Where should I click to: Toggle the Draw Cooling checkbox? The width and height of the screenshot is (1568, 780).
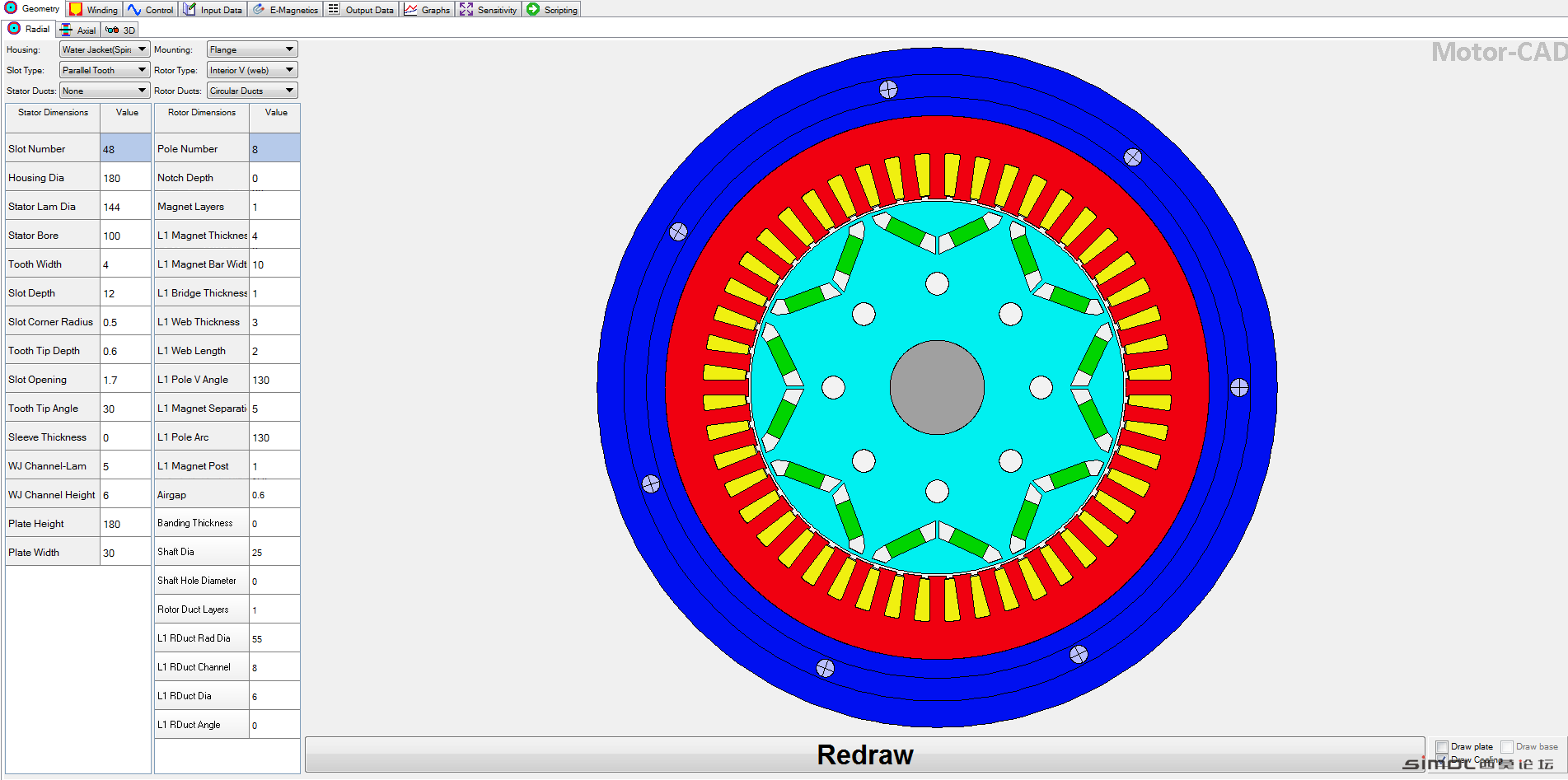[1442, 759]
